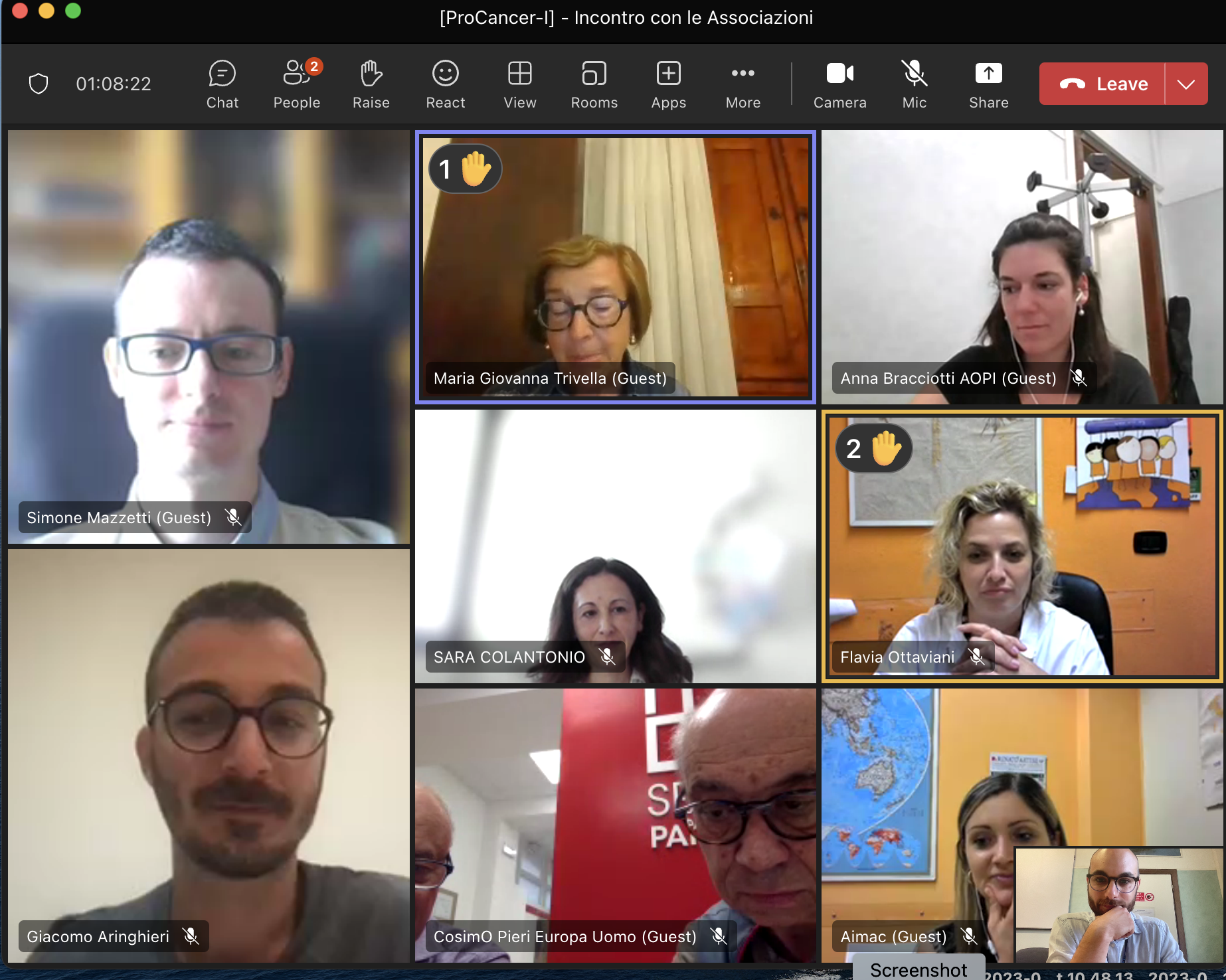1226x980 pixels.
Task: Click Giacomo Aringhieri's muted mic icon
Action: pyautogui.click(x=191, y=936)
